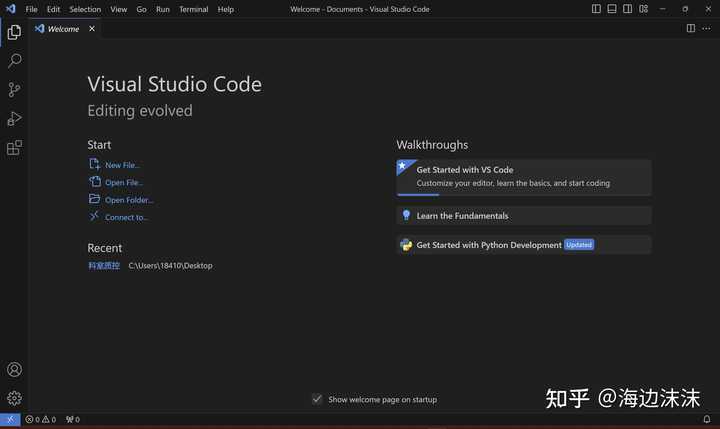Toggle primary side bar layout icon
This screenshot has height=429, width=720.
(596, 9)
